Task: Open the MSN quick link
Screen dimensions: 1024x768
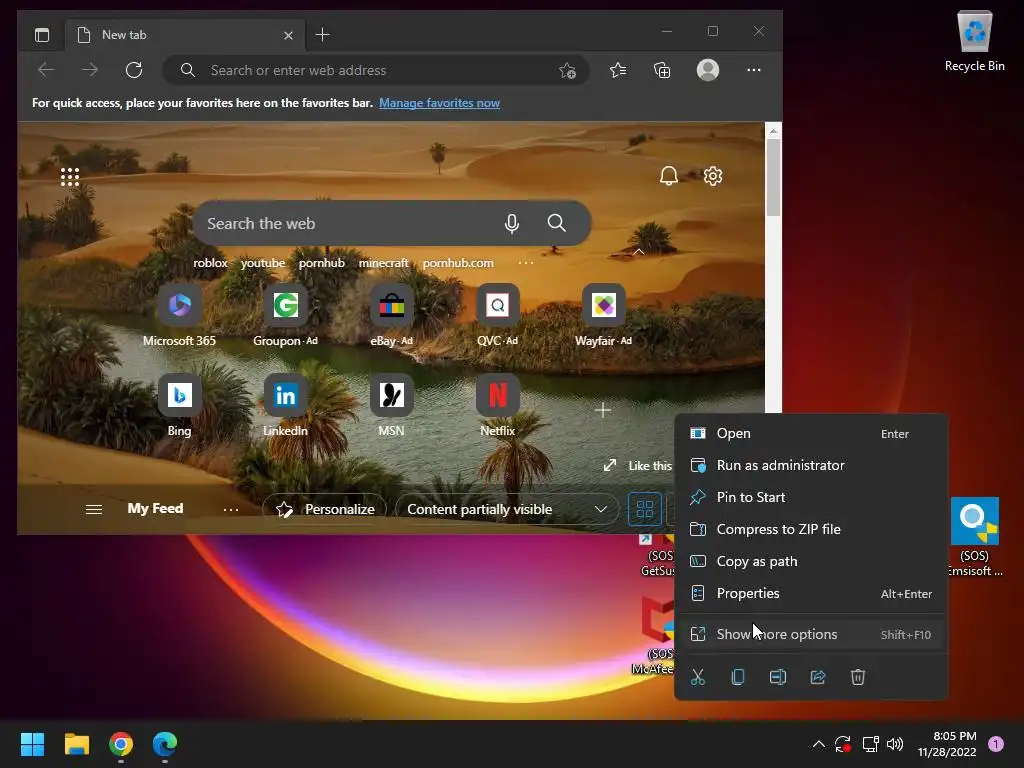Action: (392, 406)
